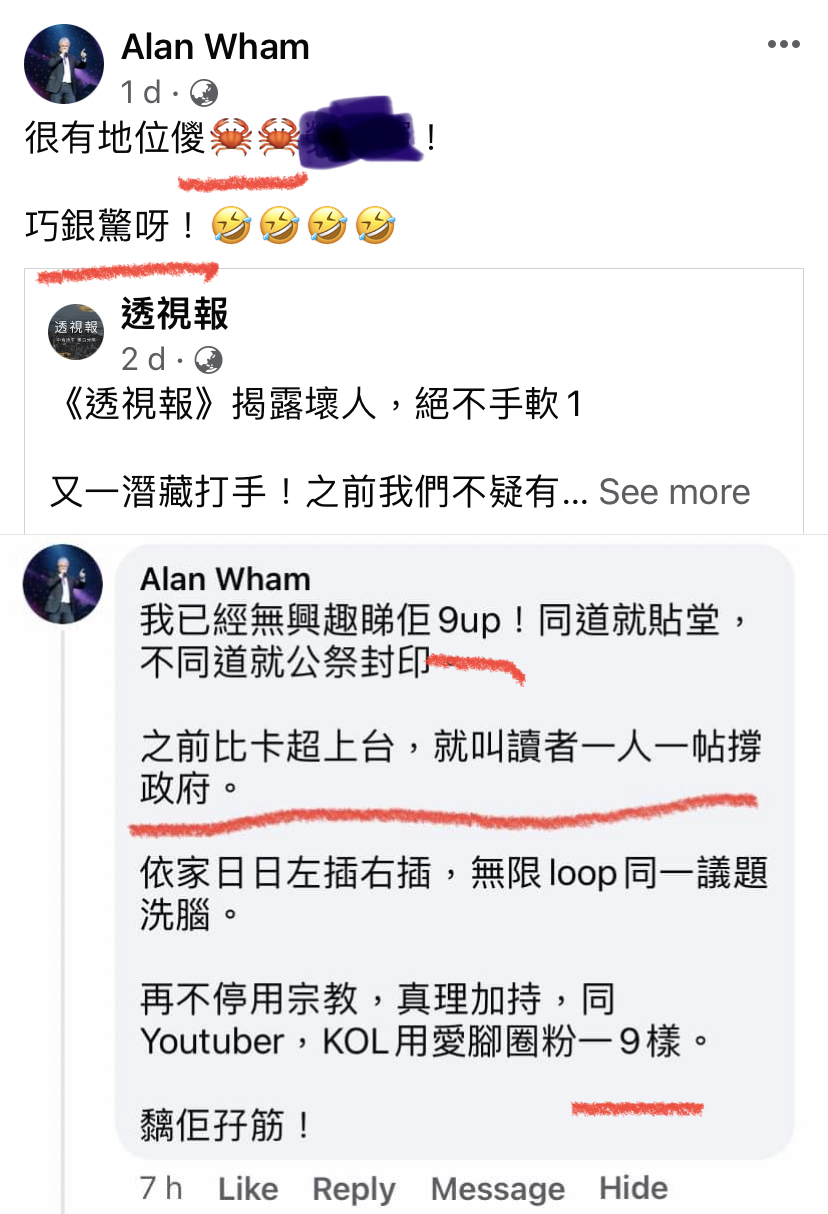The width and height of the screenshot is (828, 1214).
Task: Hide Alan Wham's comment
Action: (x=633, y=1187)
